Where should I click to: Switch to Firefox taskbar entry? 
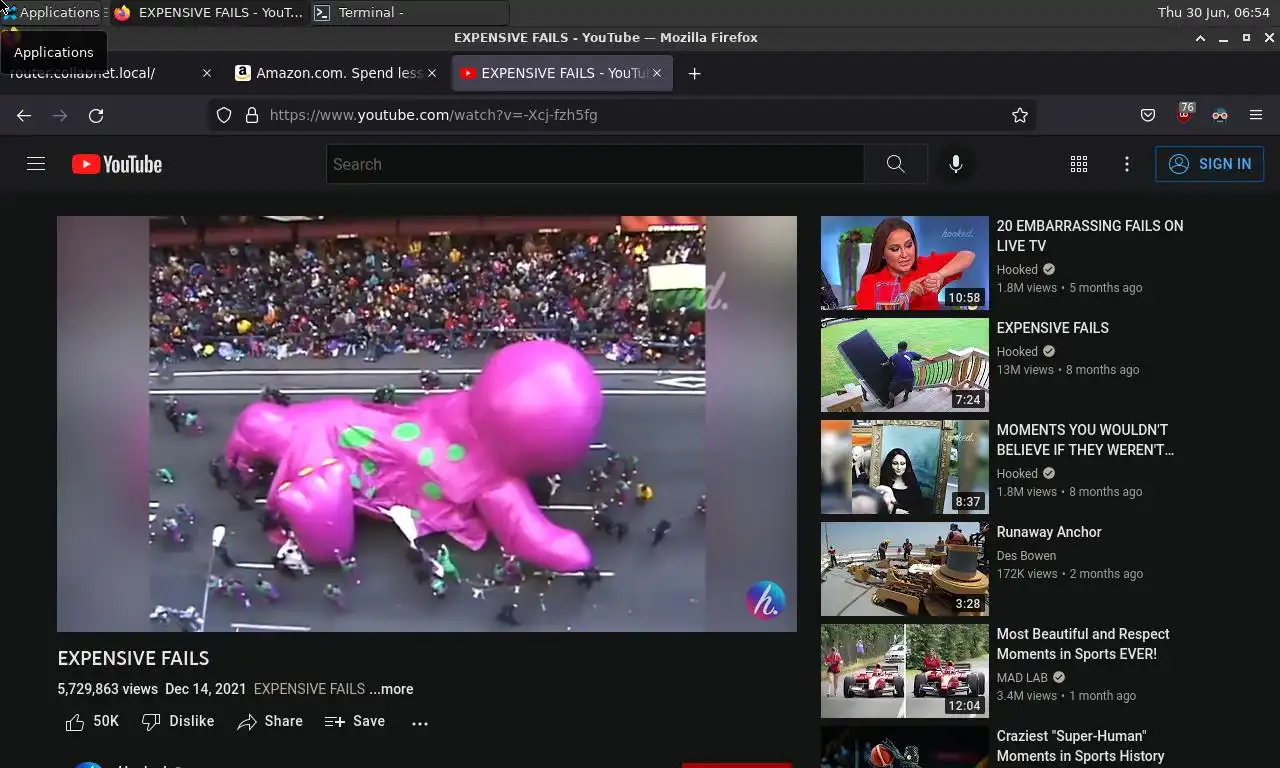click(x=208, y=13)
